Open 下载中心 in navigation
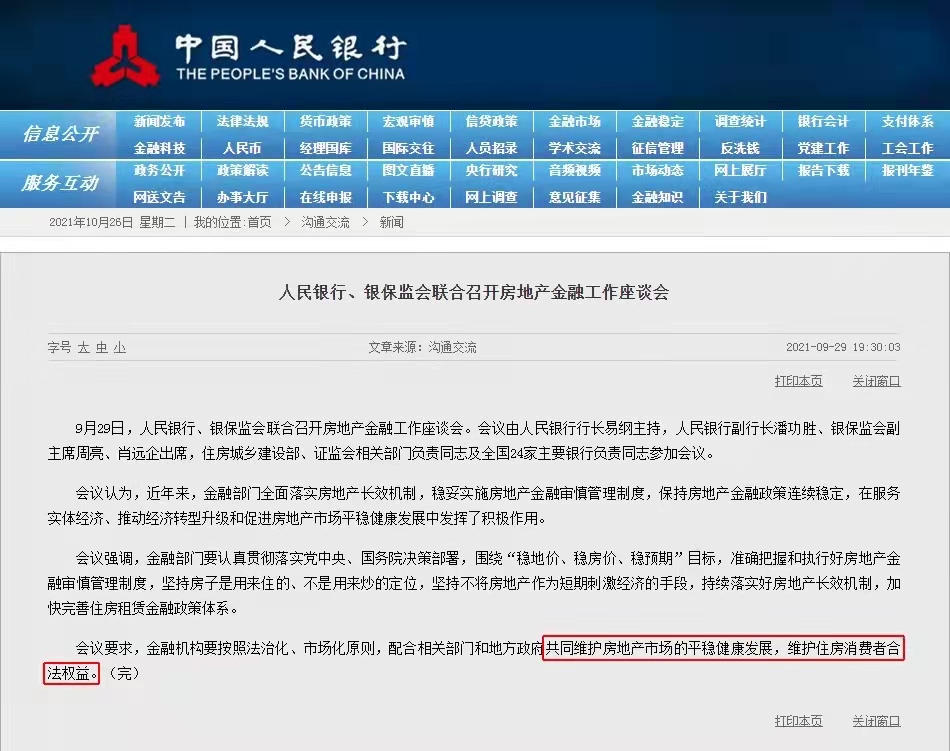Viewport: 950px width, 751px height. click(x=408, y=197)
